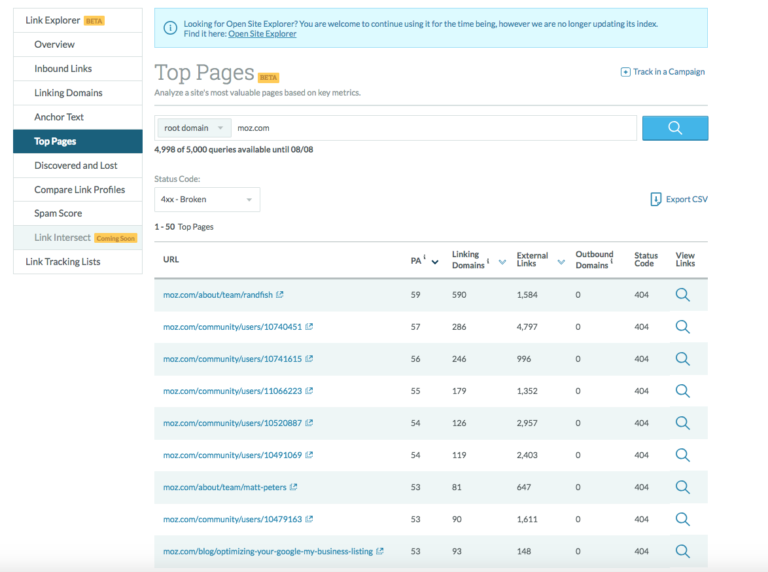Image resolution: width=768 pixels, height=572 pixels.
Task: Click the URL column header
Action: (x=171, y=260)
